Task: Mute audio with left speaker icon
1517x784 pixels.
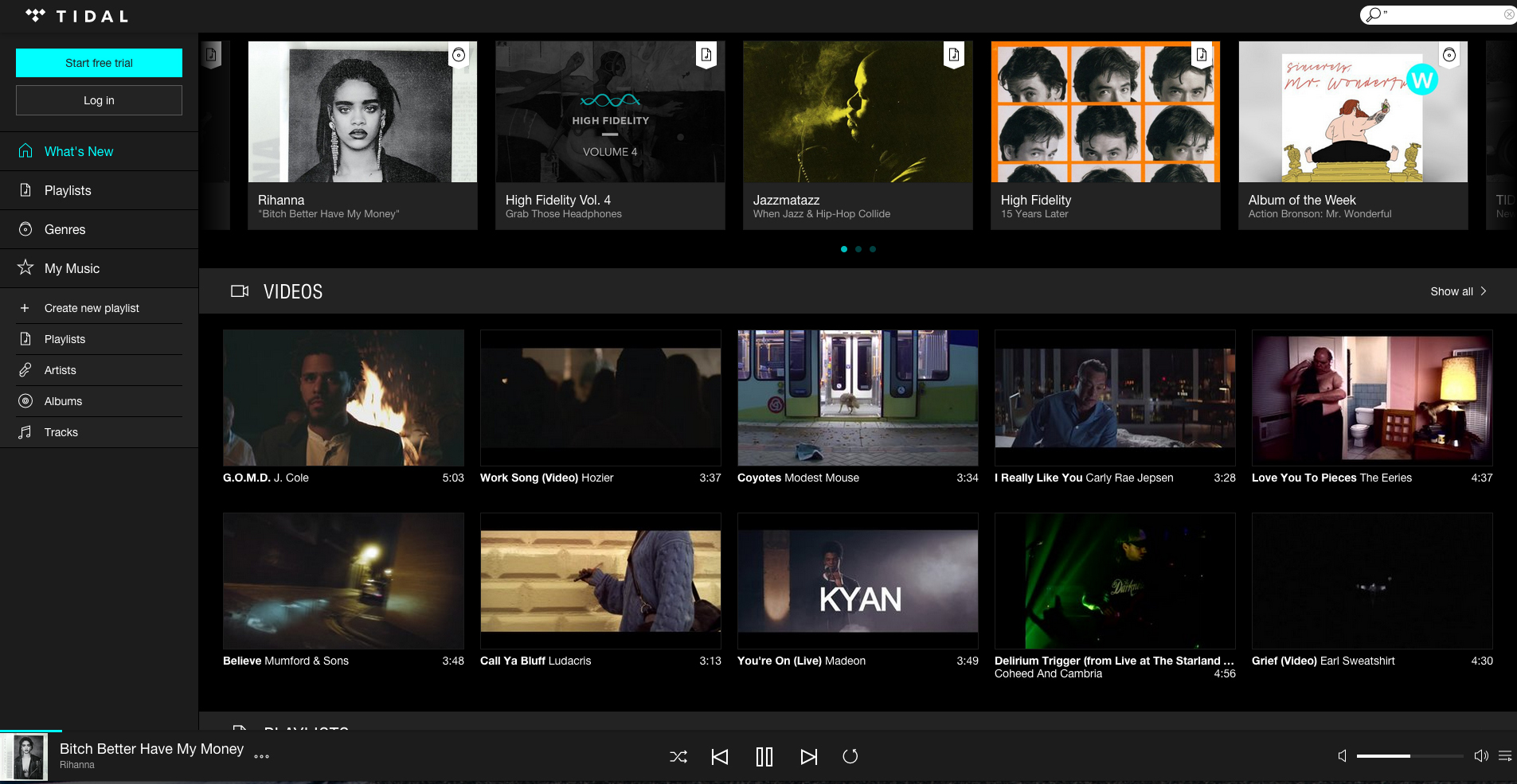Action: click(x=1342, y=756)
